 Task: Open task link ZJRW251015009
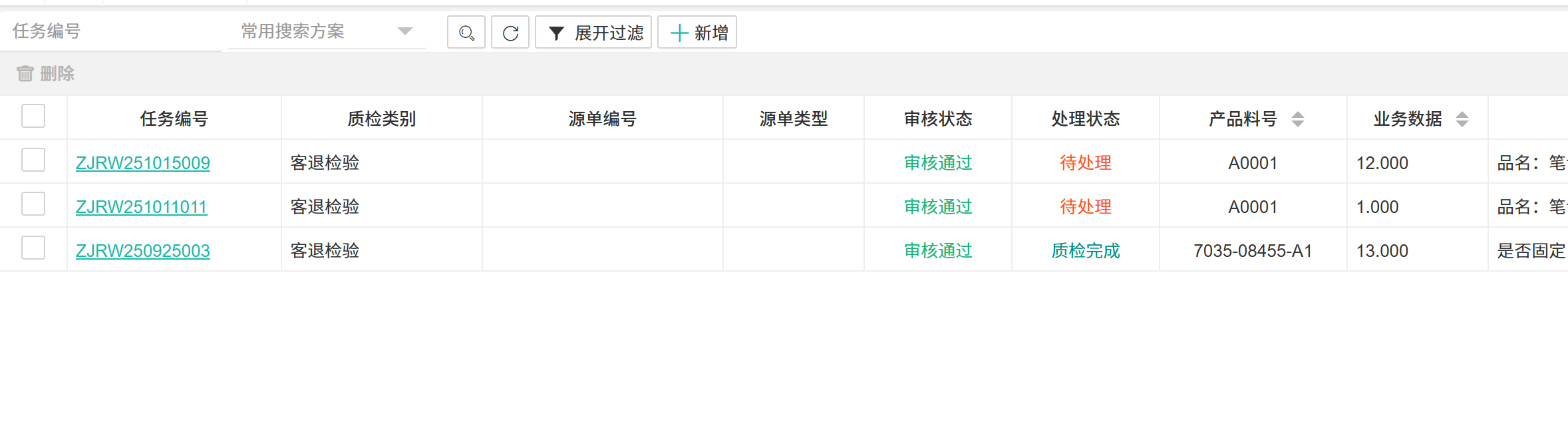[x=143, y=163]
